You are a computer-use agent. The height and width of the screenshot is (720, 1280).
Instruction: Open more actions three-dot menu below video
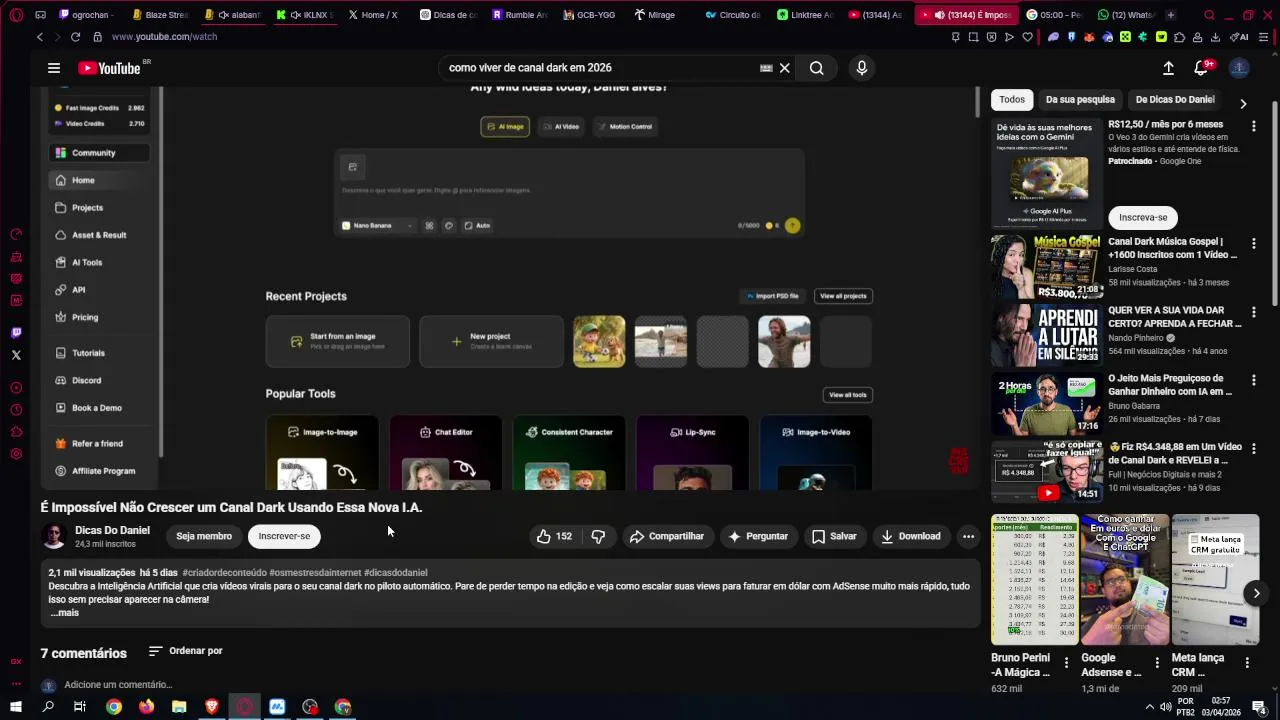point(968,536)
